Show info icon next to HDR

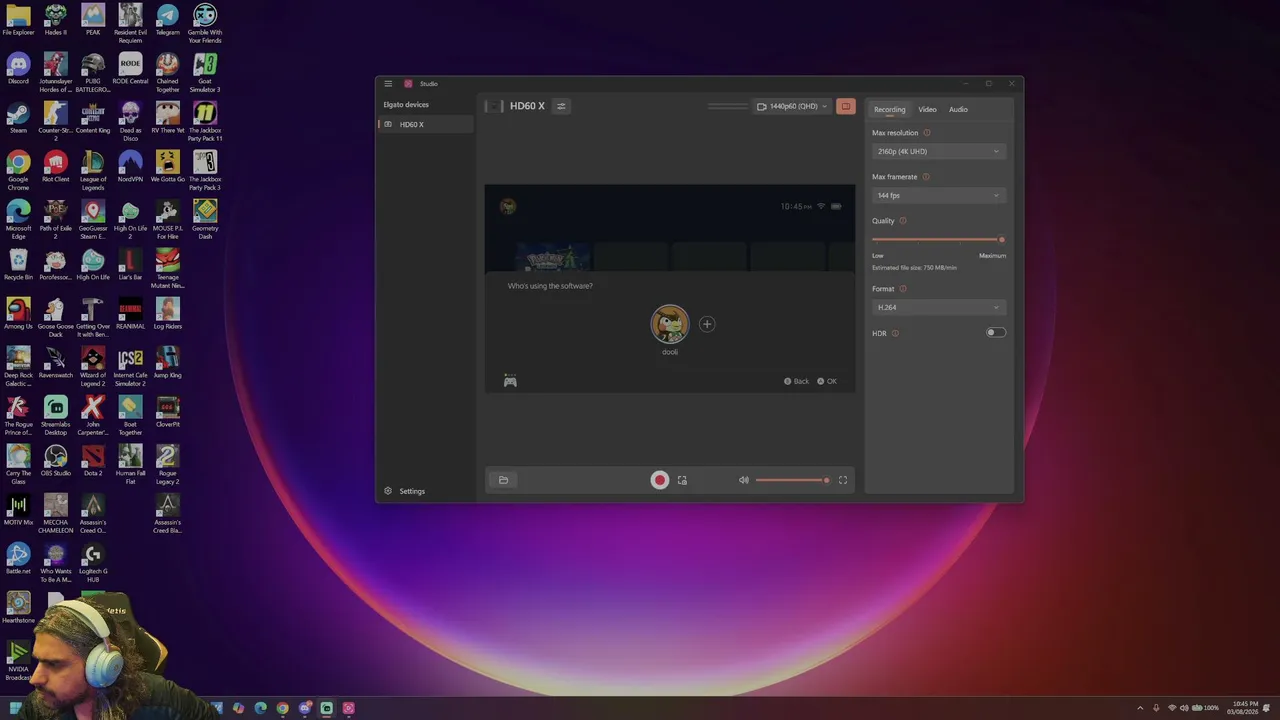pyautogui.click(x=895, y=333)
